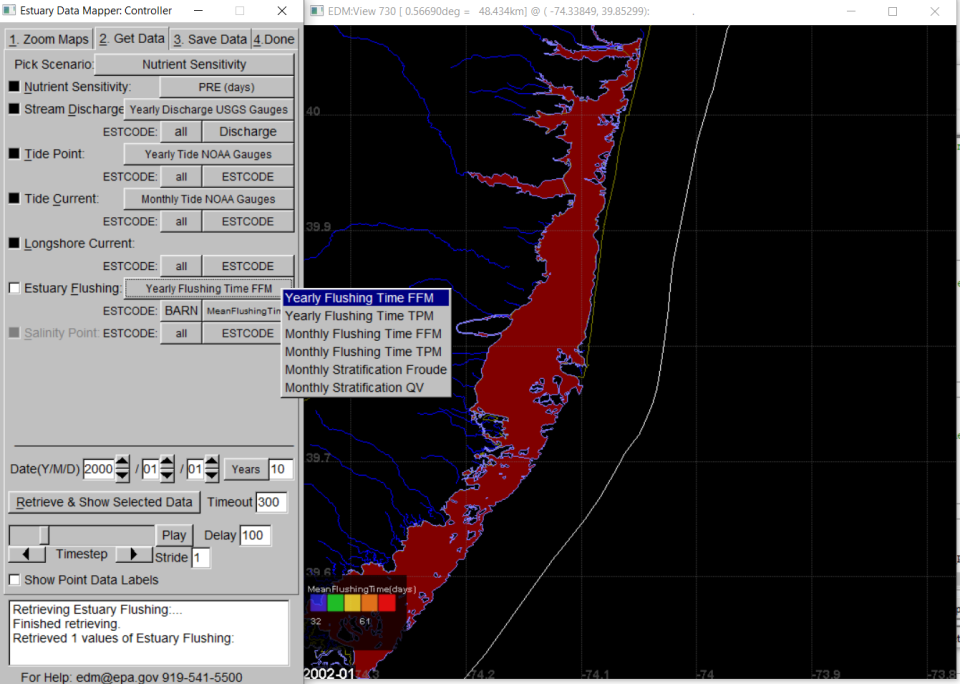Click the green legend color swatch
Viewport: 960px width, 684px height.
coord(335,603)
